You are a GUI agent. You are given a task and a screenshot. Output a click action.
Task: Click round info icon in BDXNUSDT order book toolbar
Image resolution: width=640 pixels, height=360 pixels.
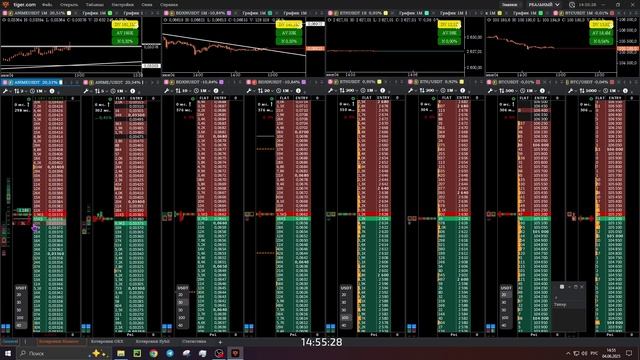point(216,91)
